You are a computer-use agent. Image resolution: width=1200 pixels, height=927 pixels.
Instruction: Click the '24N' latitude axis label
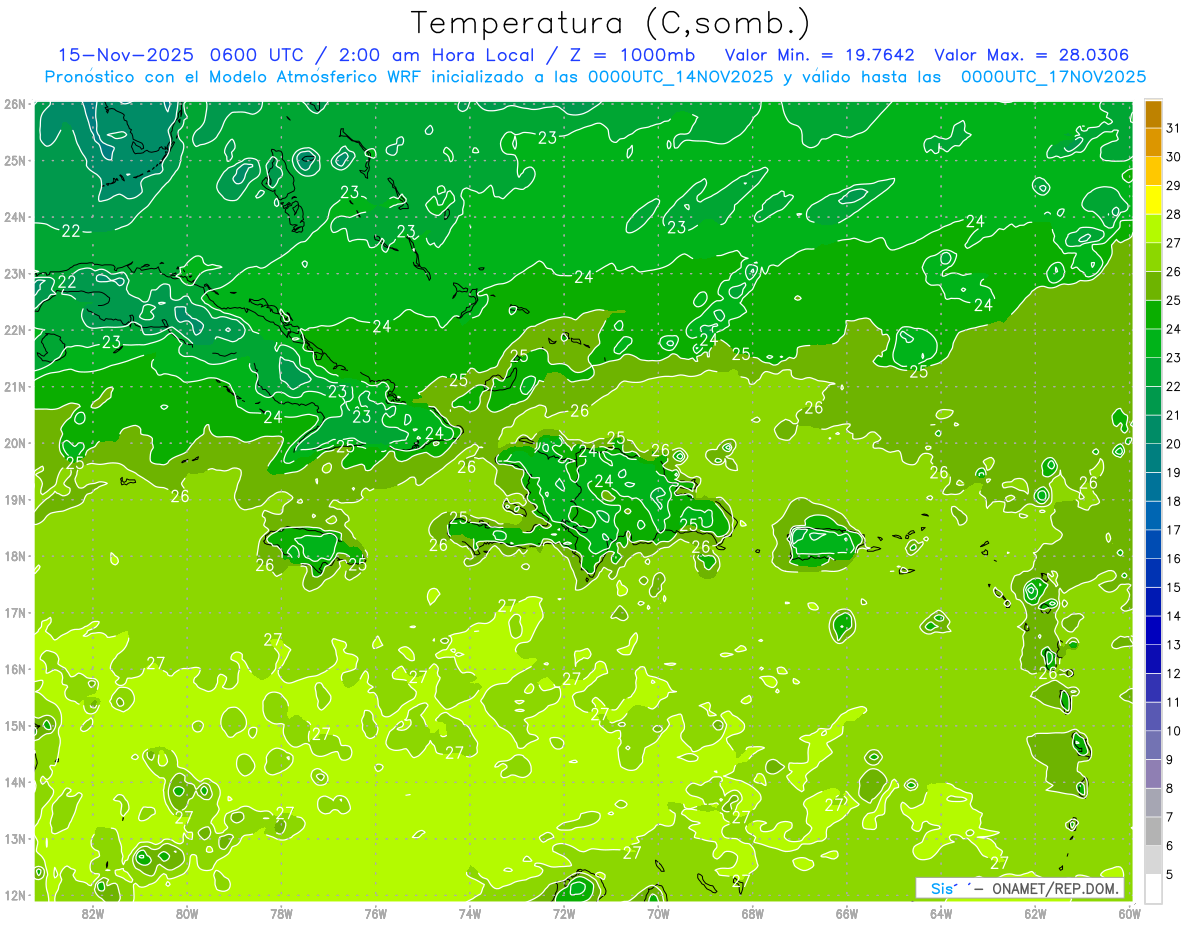[x=16, y=217]
